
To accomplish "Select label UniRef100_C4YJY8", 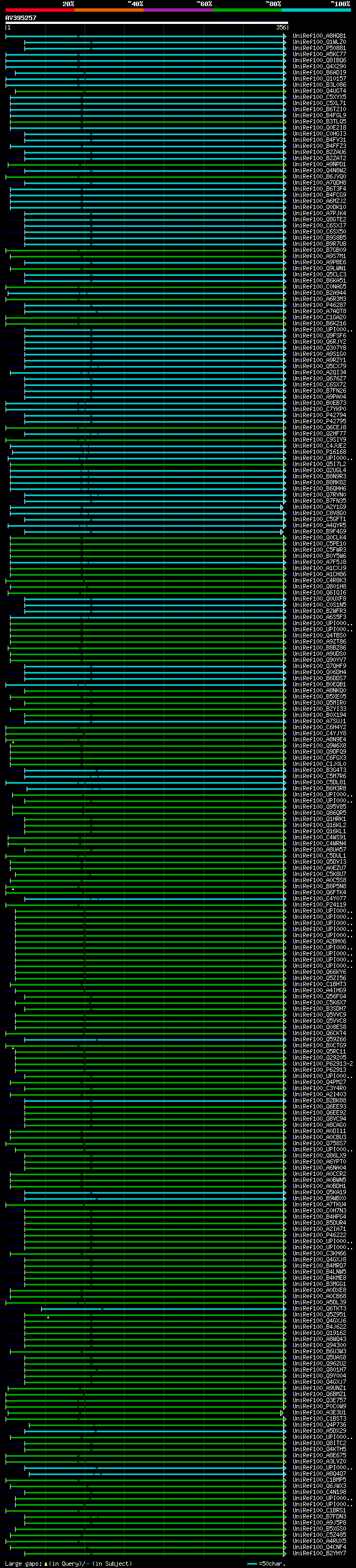I will pyautogui.click(x=319, y=733).
